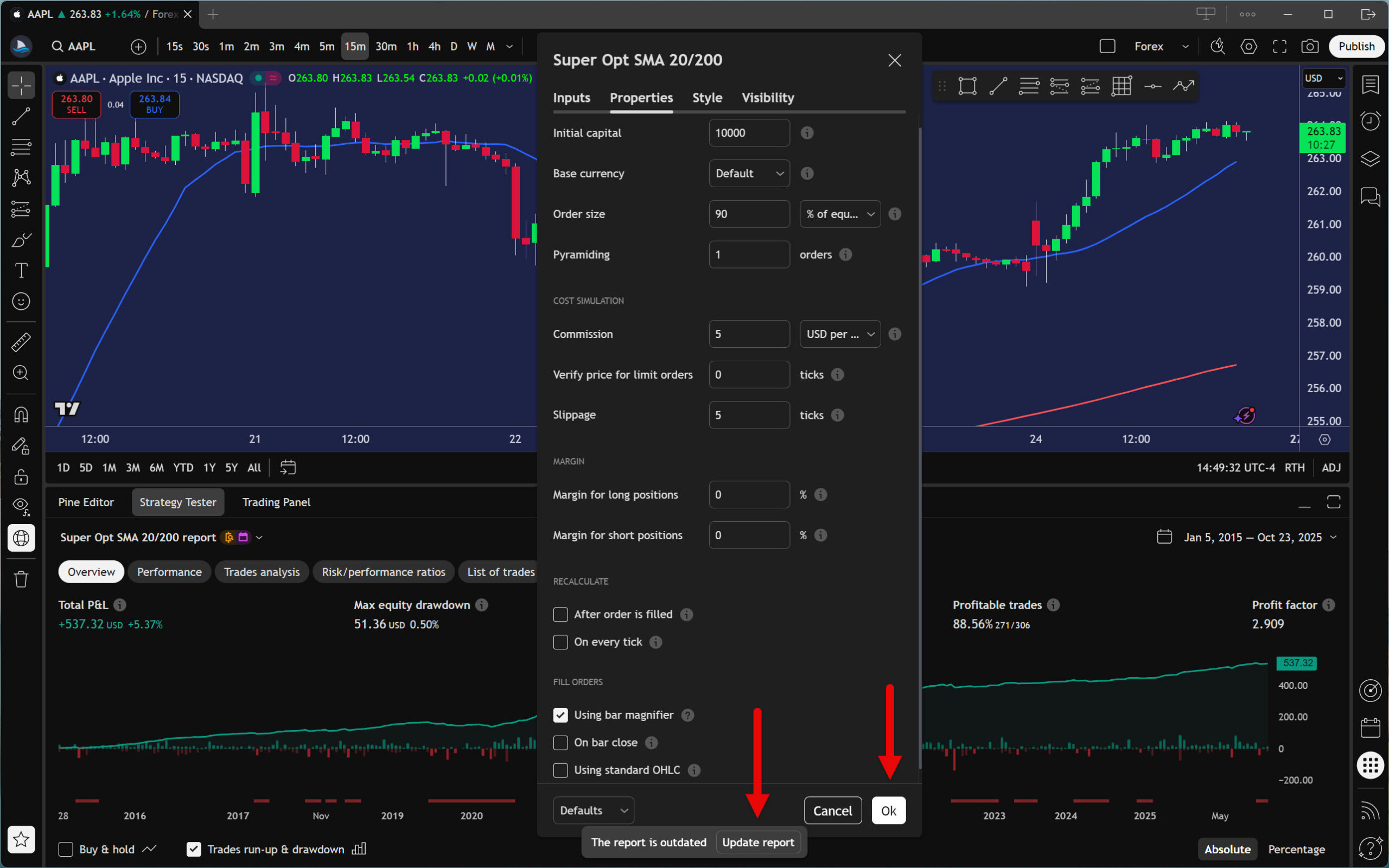This screenshot has width=1389, height=868.
Task: Click the magnet mode icon
Action: [x=21, y=414]
